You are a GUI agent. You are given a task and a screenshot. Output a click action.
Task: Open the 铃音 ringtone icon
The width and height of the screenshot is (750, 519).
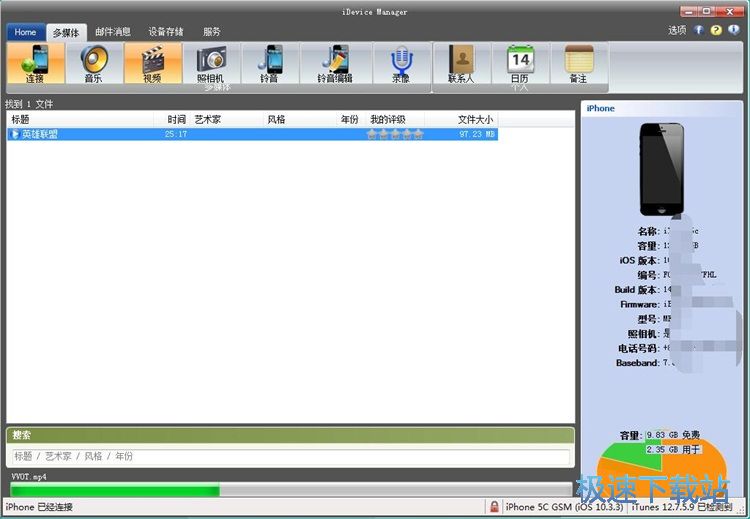click(x=270, y=64)
